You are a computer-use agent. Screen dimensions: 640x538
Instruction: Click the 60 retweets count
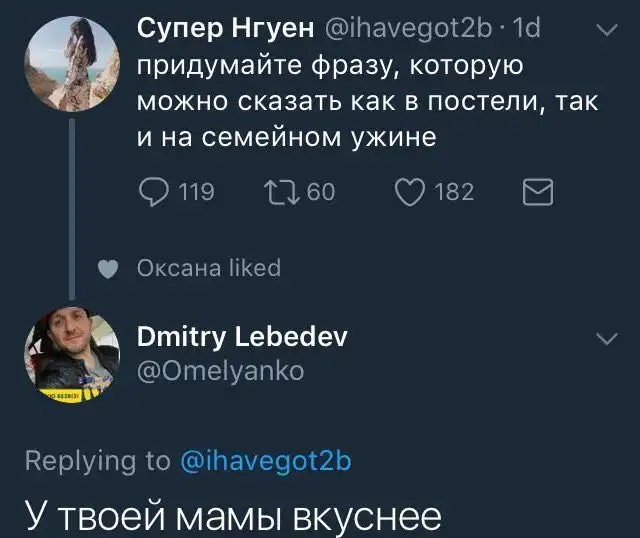320,191
